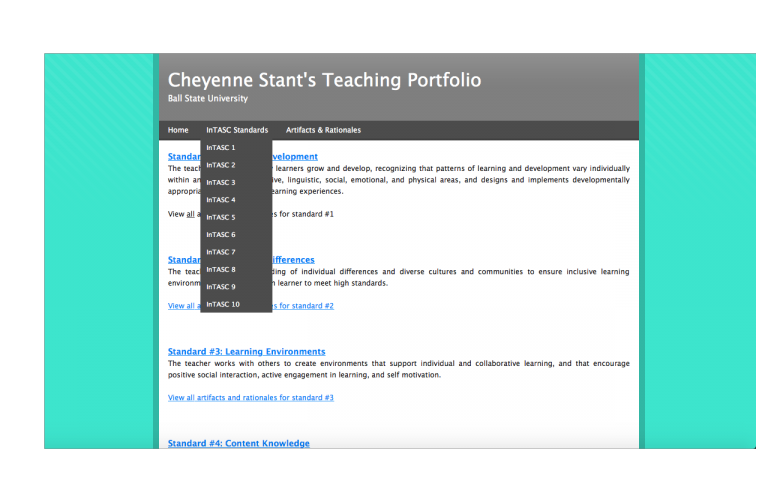Open the Standard #3: Learning Environments link
768x480 pixels.
click(x=246, y=352)
